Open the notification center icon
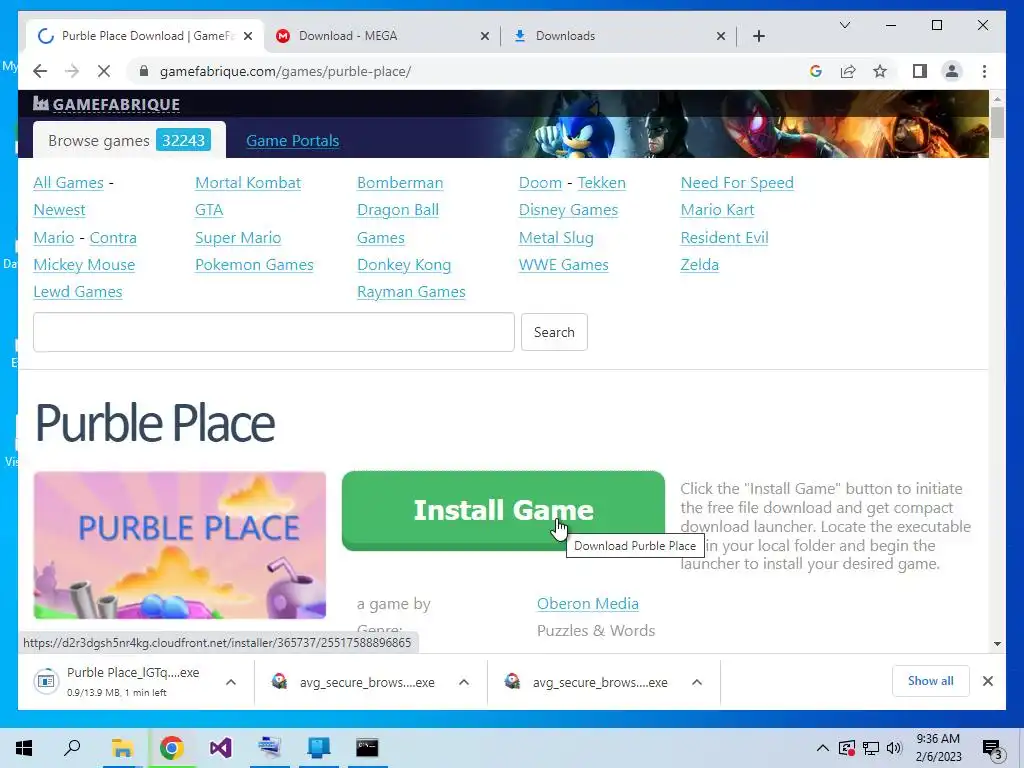Screen dimensions: 1024x768 pyautogui.click(x=992, y=748)
